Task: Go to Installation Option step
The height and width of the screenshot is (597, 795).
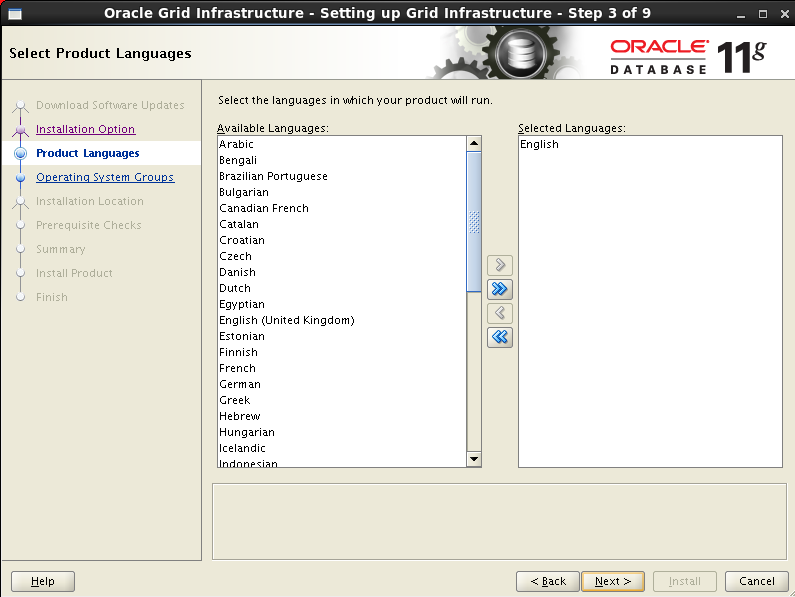Action: pyautogui.click(x=85, y=129)
